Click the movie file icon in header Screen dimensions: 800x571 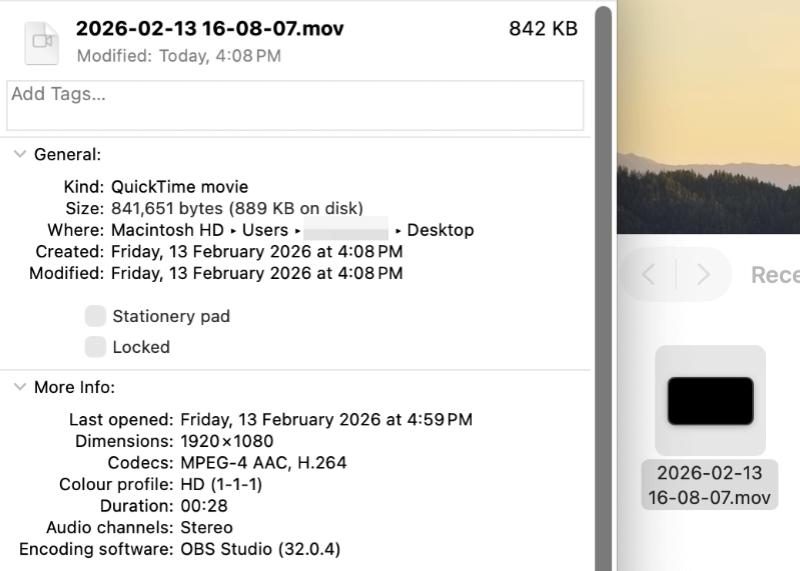41,41
